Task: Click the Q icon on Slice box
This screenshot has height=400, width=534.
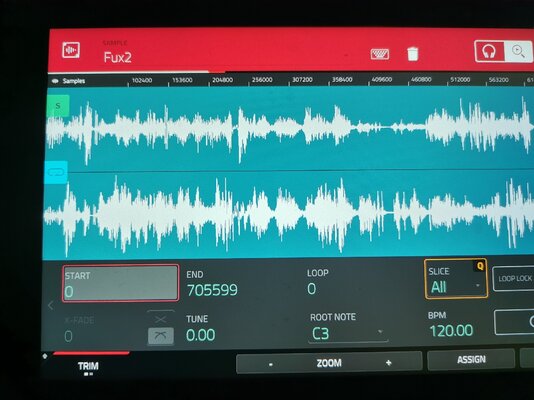Action: pyautogui.click(x=480, y=266)
